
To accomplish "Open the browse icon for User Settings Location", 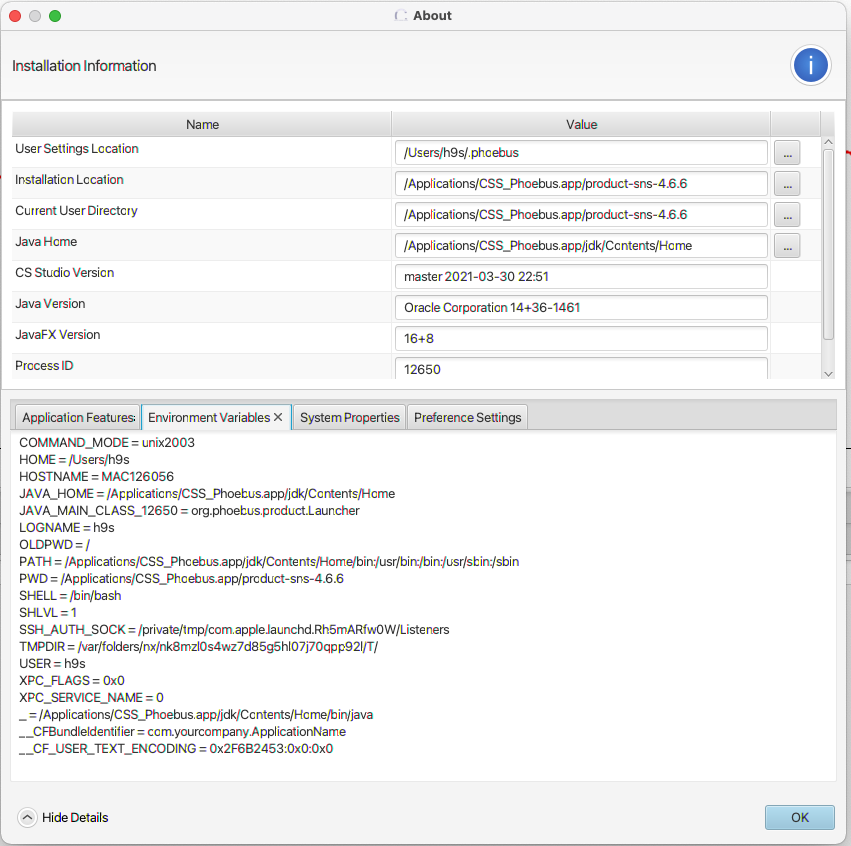I will [787, 152].
